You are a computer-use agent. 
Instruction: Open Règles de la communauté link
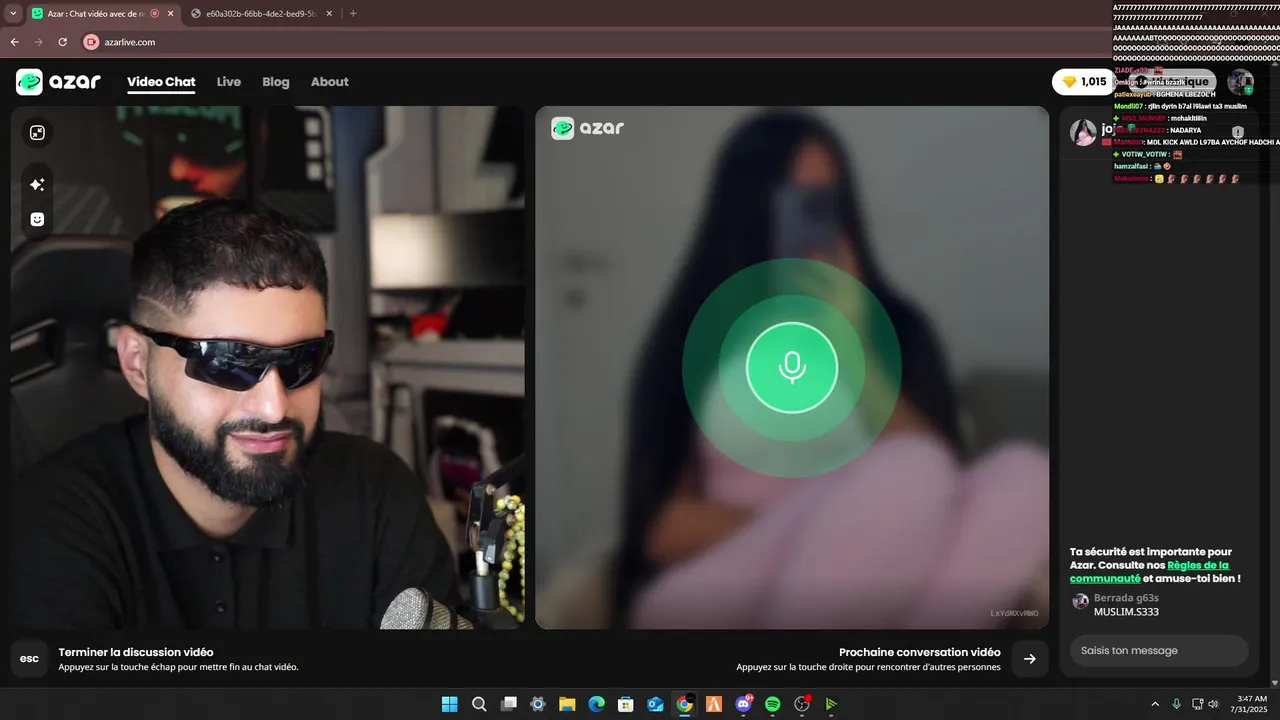[x=1150, y=571]
